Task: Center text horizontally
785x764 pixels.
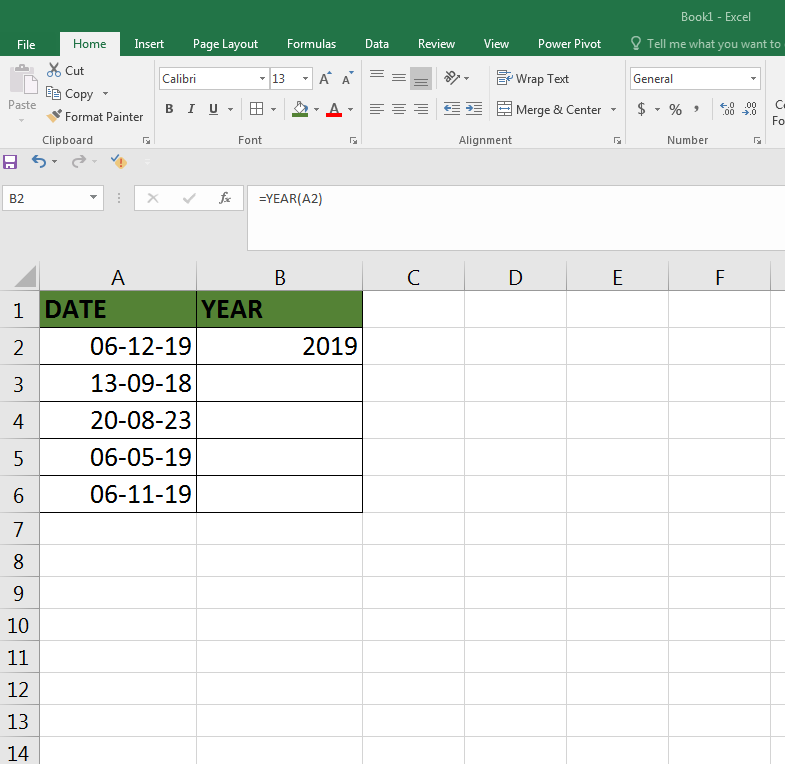Action: point(399,109)
